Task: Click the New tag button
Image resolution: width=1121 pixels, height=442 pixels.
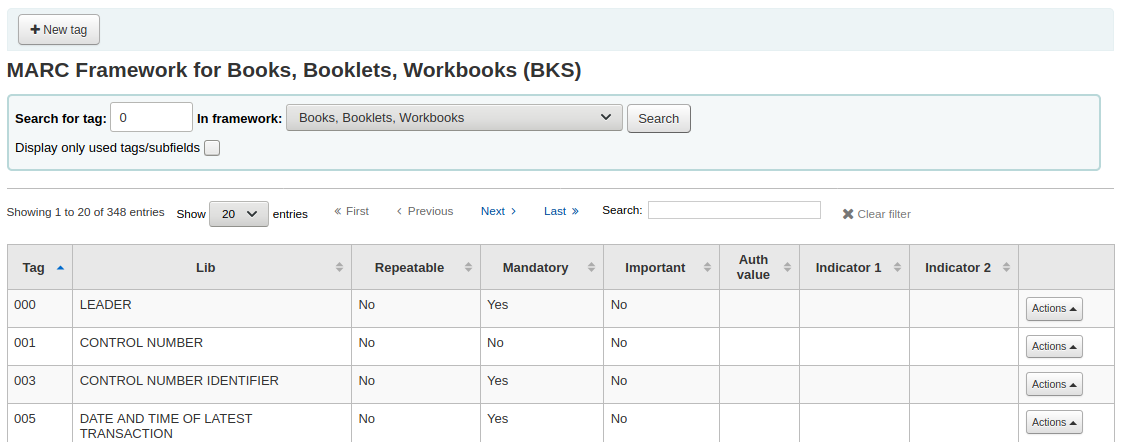Action: (x=59, y=30)
